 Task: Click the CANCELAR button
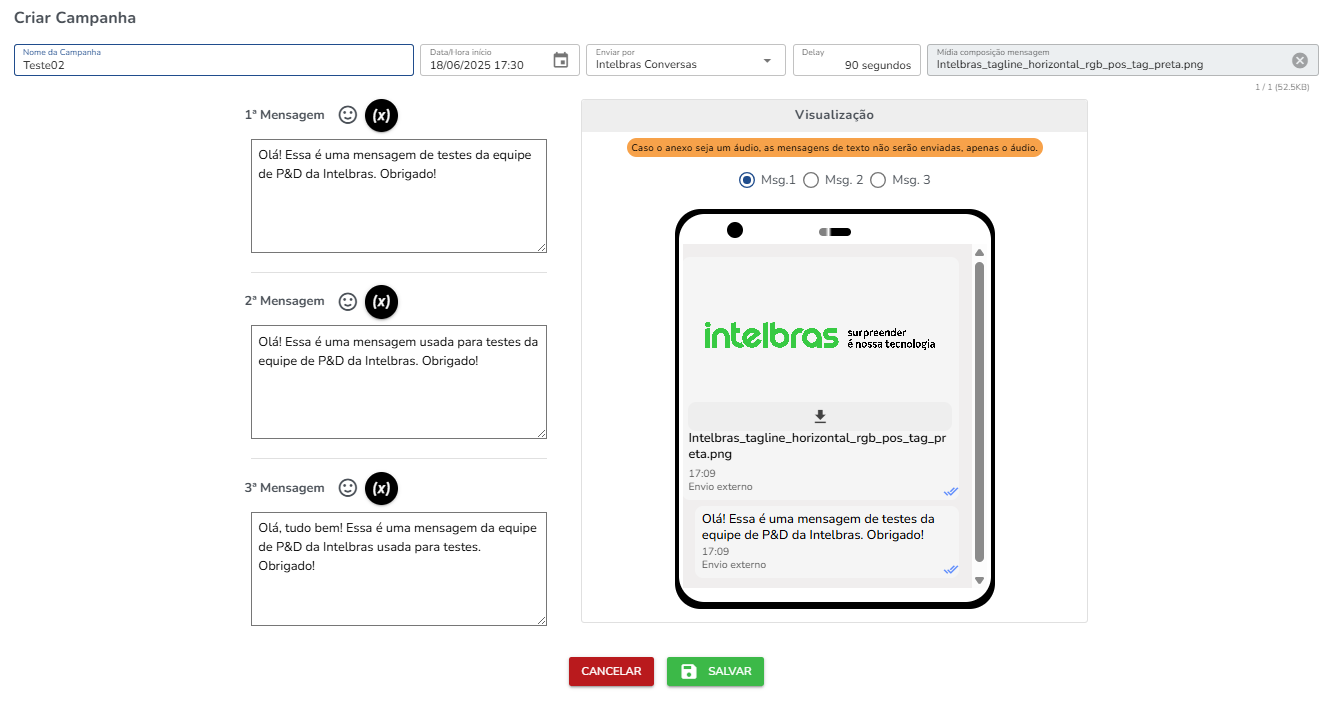[611, 671]
